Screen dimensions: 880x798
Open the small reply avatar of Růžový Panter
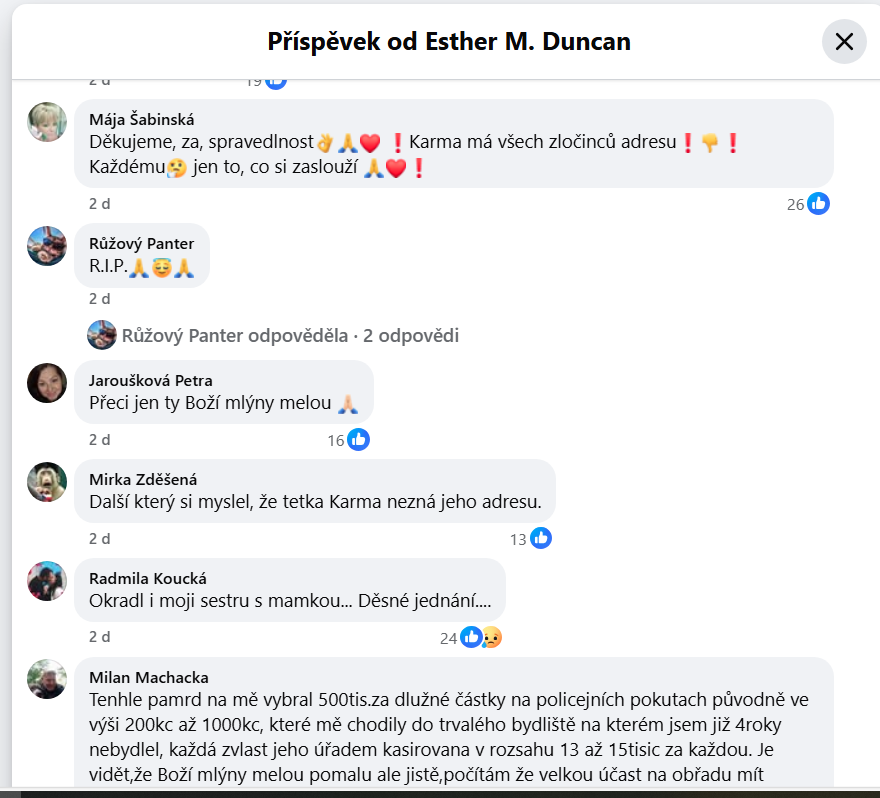click(x=102, y=335)
